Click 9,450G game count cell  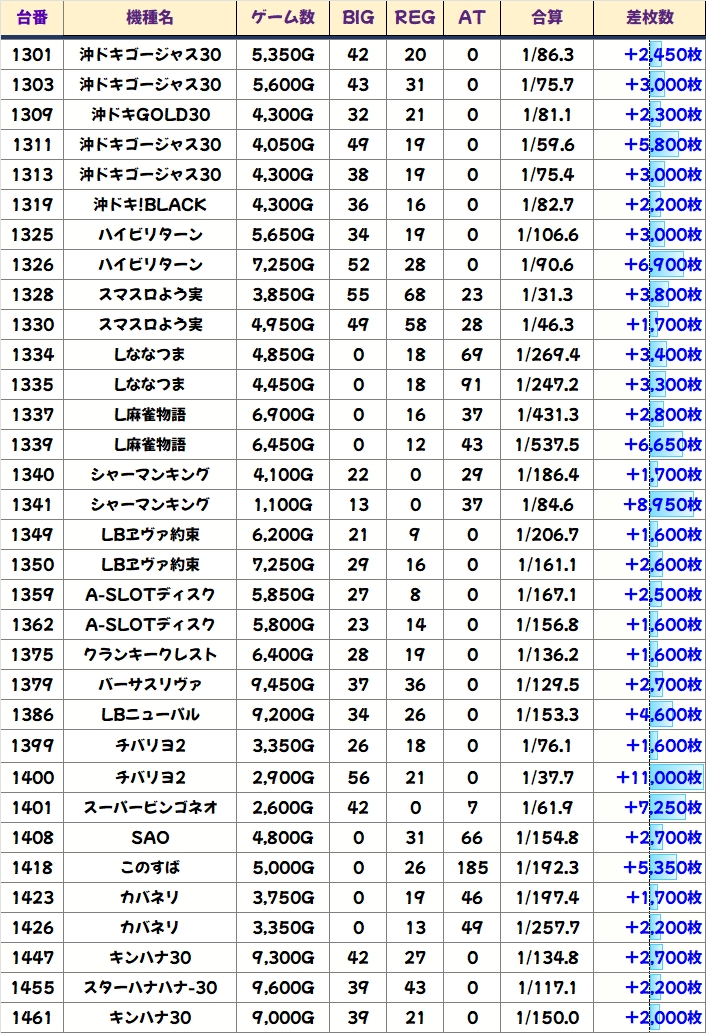coord(283,684)
